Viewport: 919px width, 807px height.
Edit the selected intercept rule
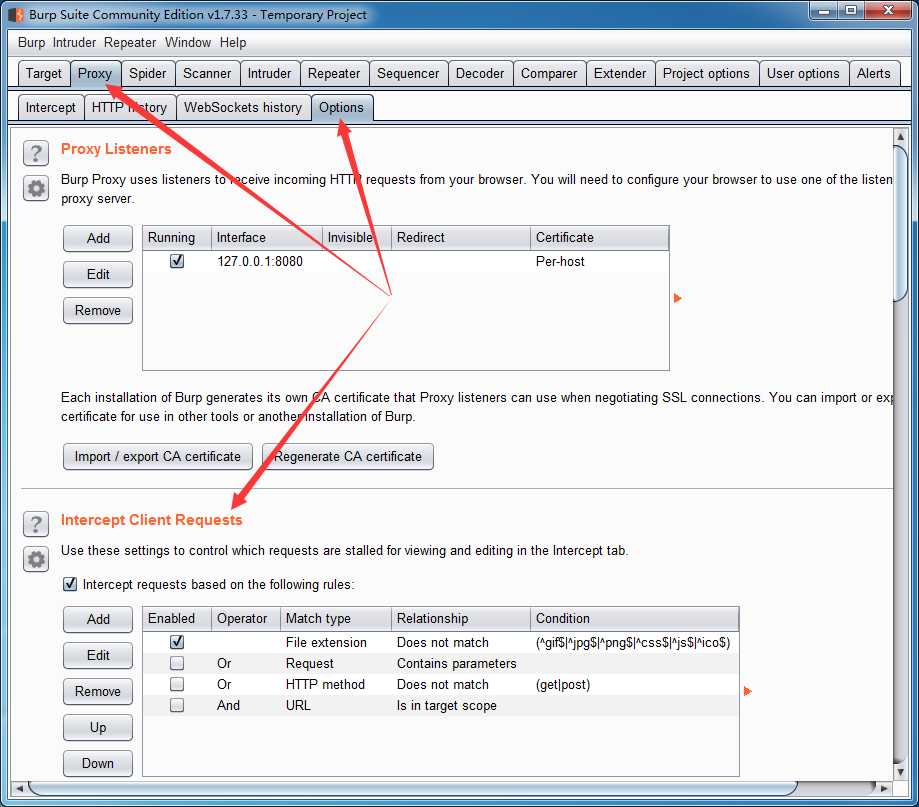click(x=98, y=655)
